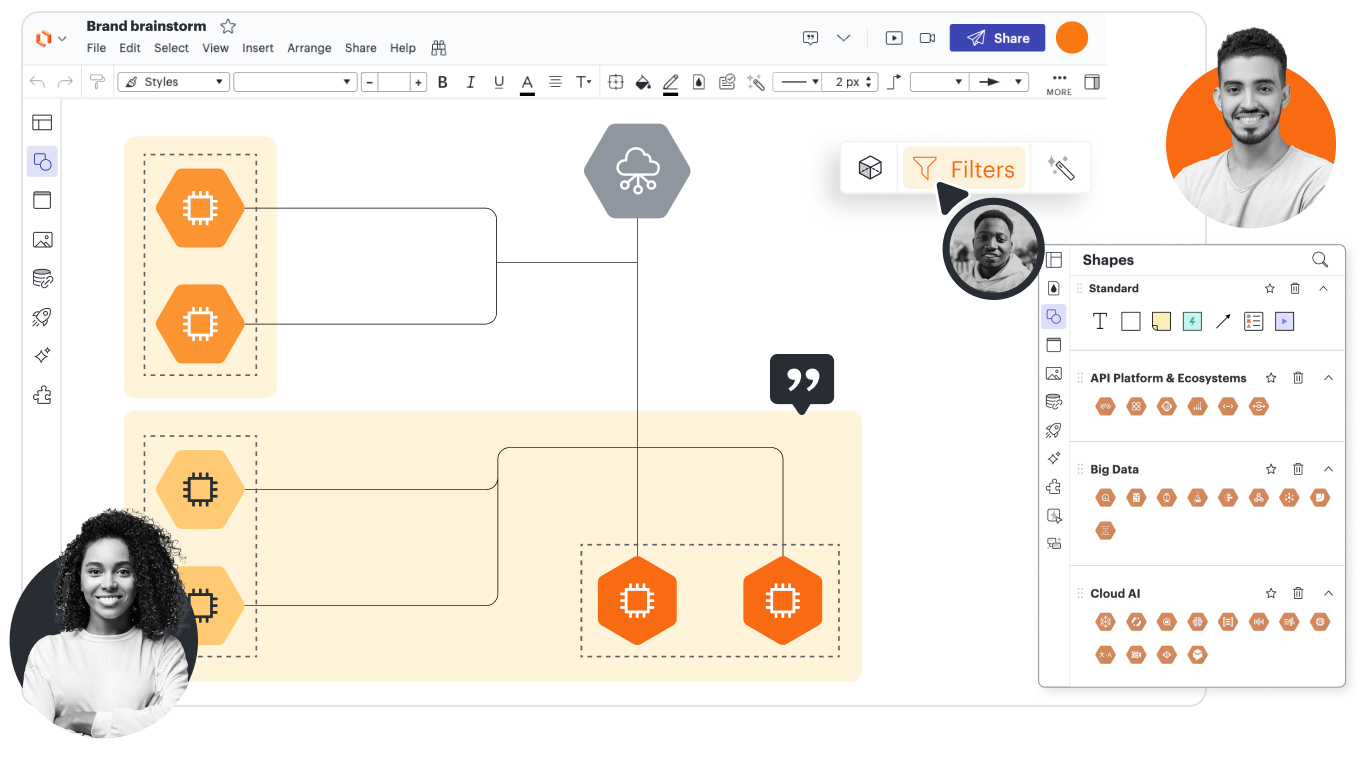Delete the Big Data shape library
This screenshot has width=1360, height=764.
coord(1298,469)
